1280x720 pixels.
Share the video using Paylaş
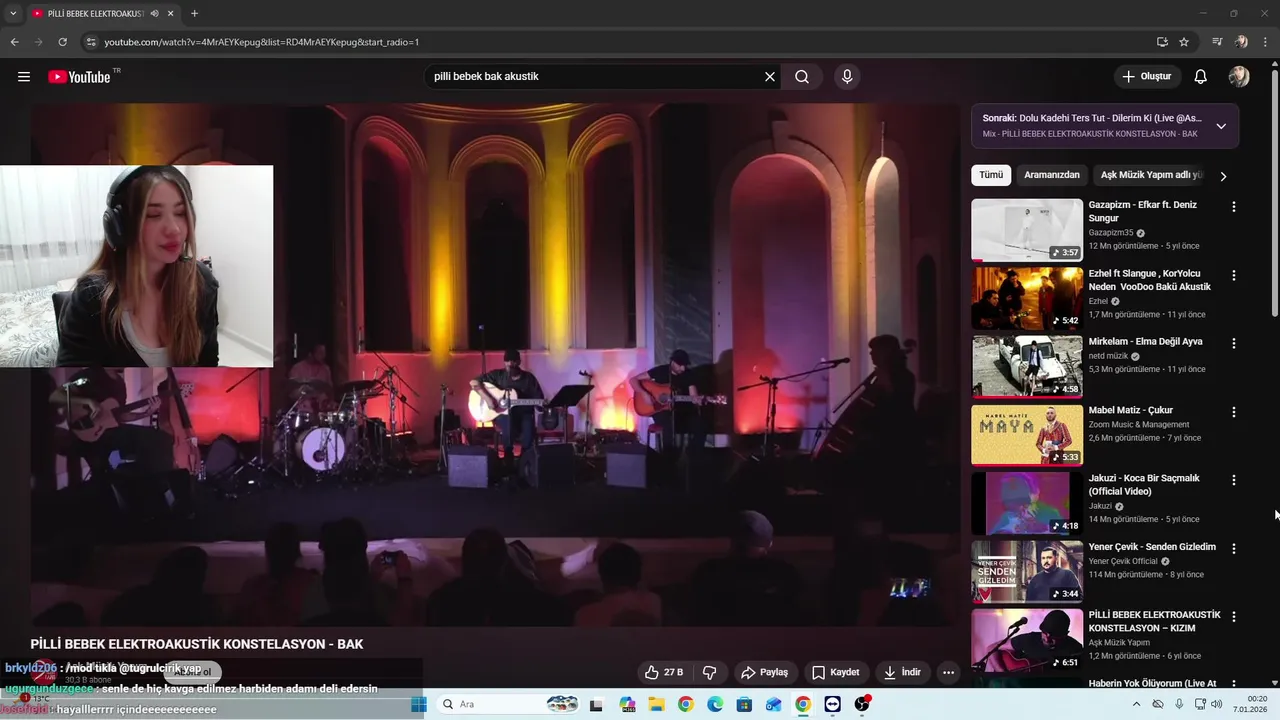[x=765, y=672]
